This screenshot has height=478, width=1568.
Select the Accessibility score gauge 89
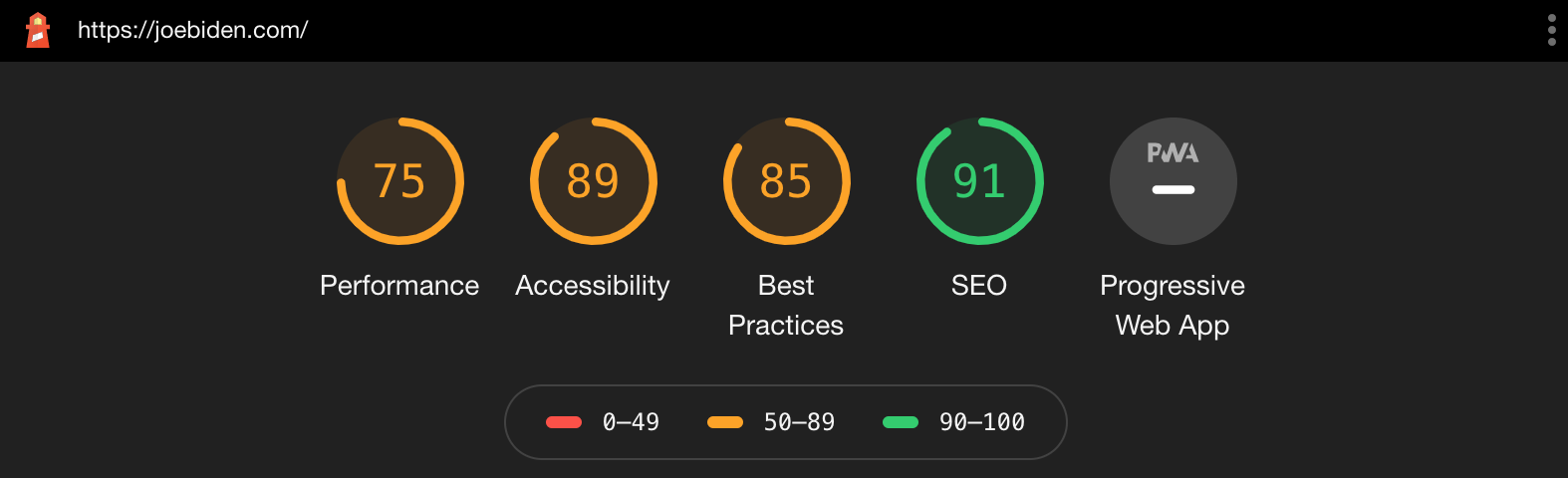(593, 181)
